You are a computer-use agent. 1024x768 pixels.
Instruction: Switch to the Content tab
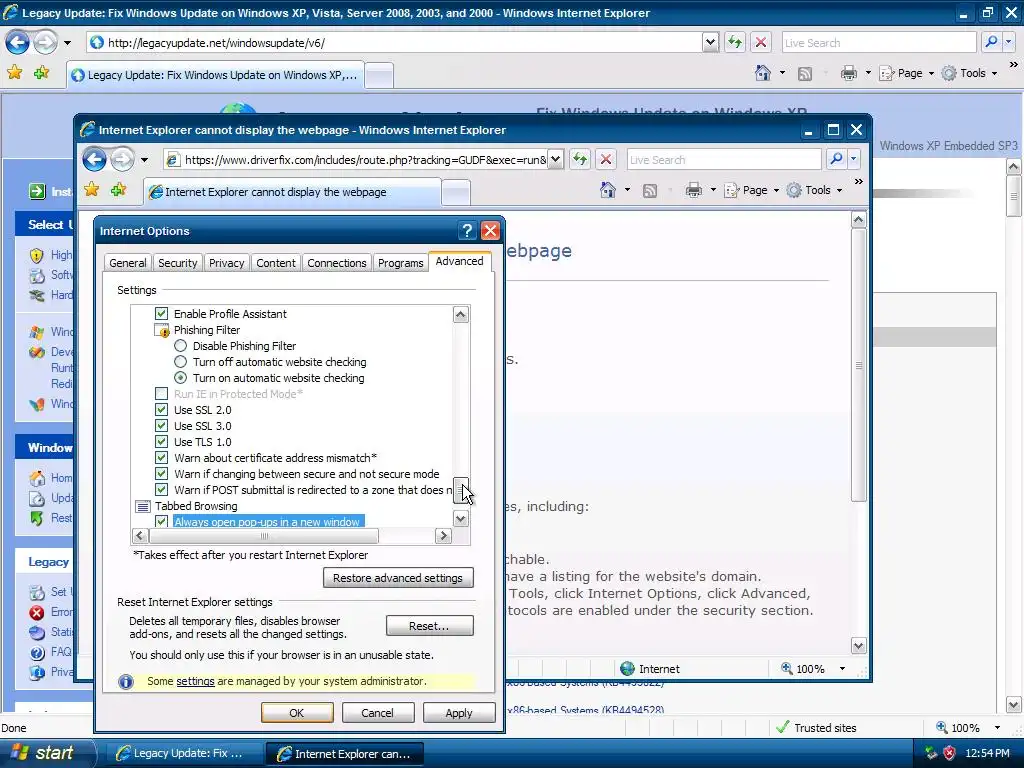[276, 263]
